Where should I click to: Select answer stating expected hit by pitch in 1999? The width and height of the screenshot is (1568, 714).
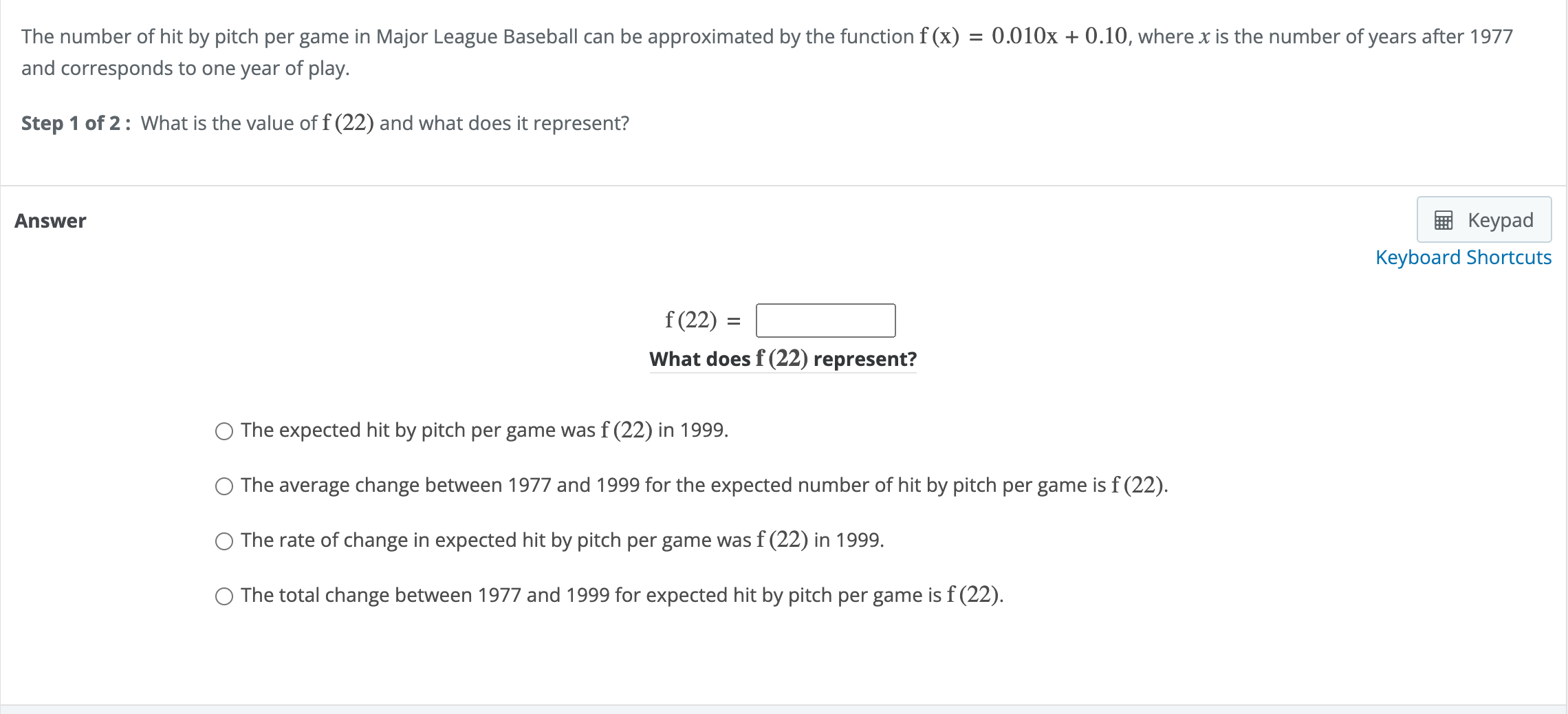pyautogui.click(x=224, y=431)
